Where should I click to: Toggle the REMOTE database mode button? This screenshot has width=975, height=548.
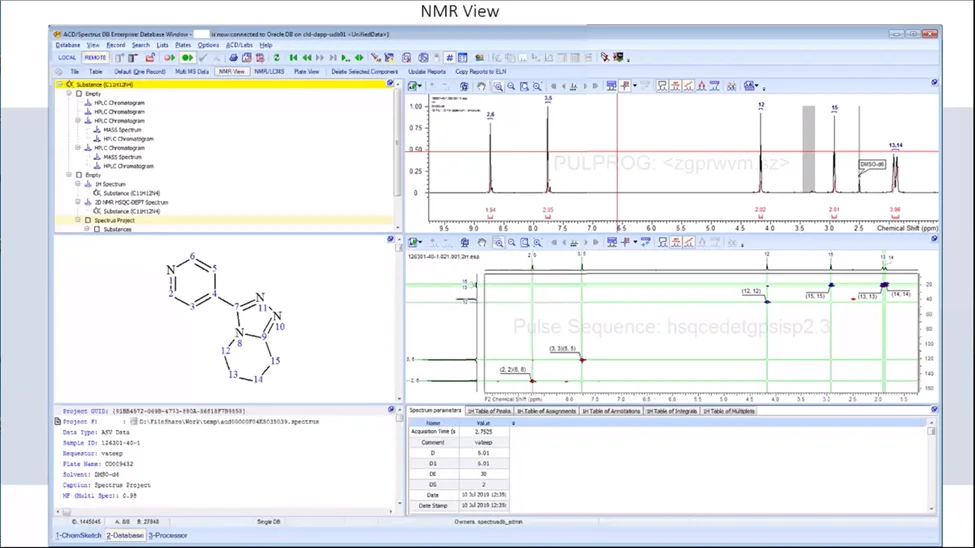click(95, 58)
